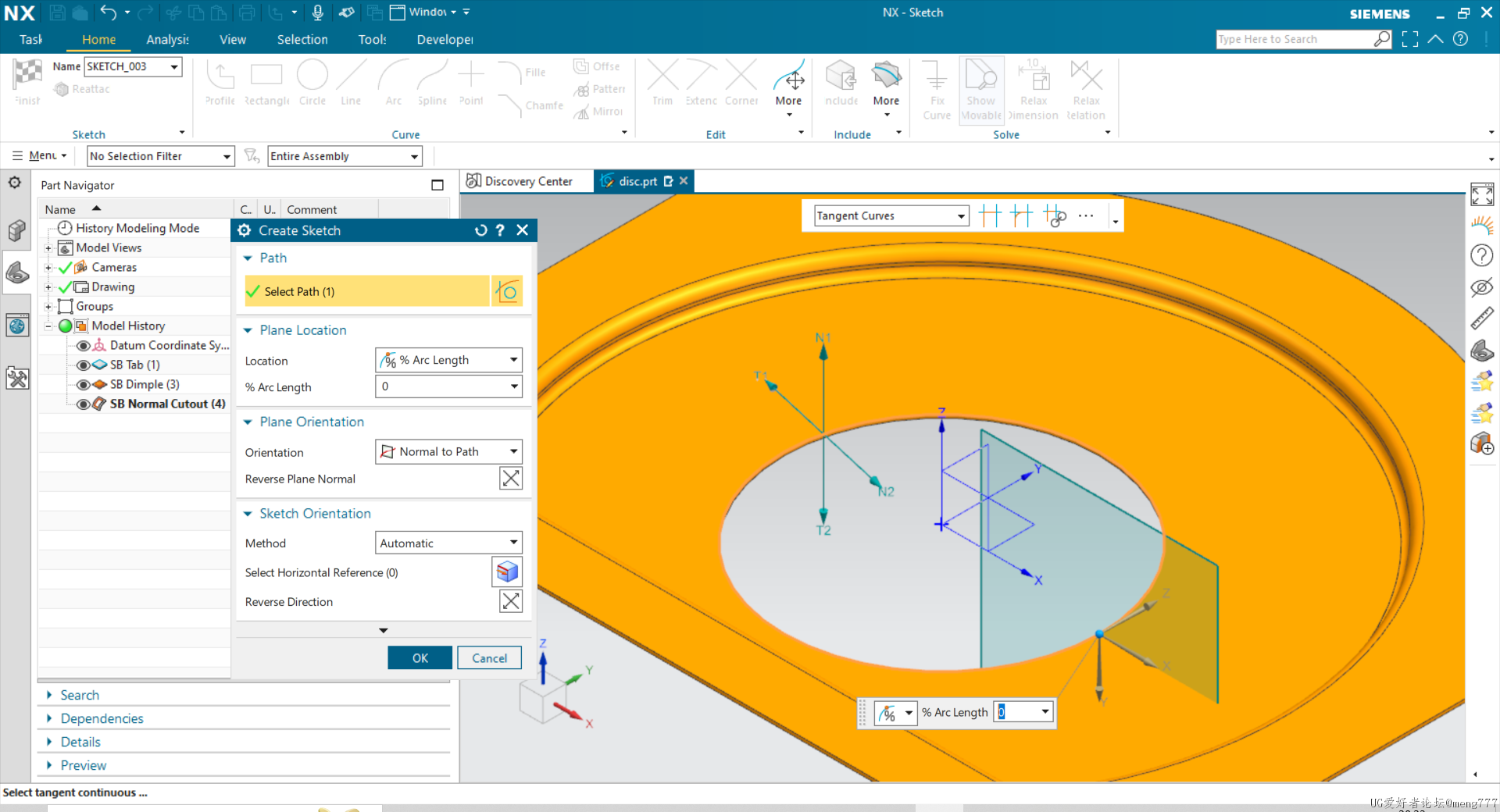Toggle visibility of SB Tab (1)
The image size is (1500, 812).
(x=83, y=365)
